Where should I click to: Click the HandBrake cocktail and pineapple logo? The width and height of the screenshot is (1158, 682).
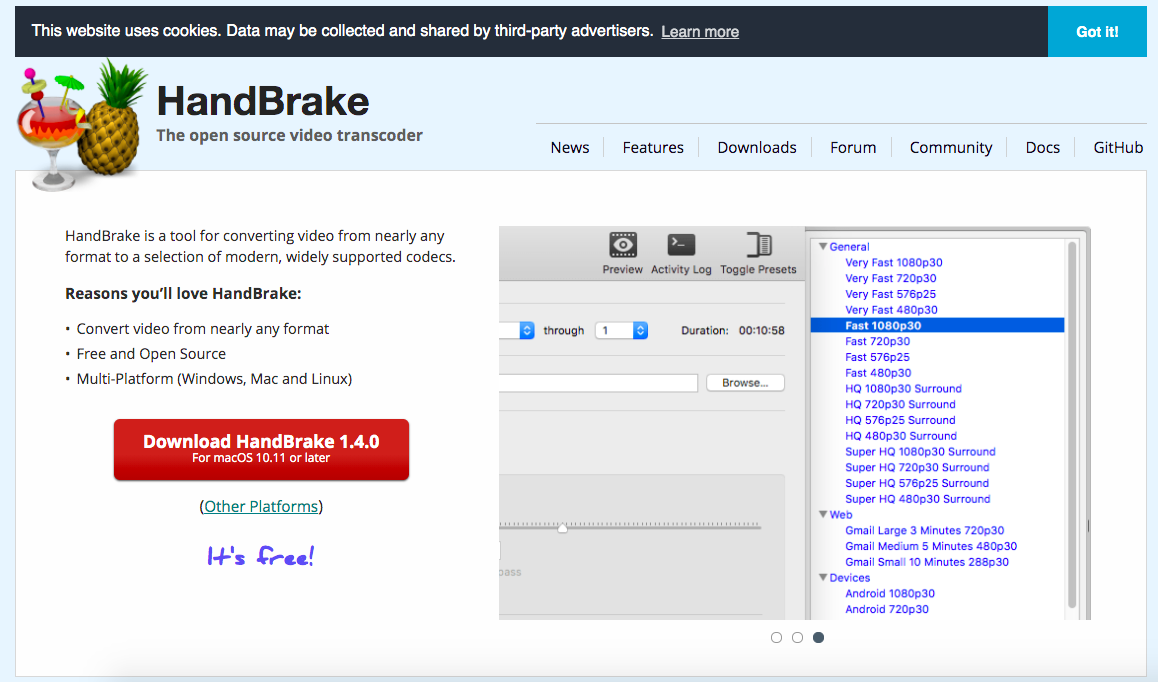coord(81,124)
